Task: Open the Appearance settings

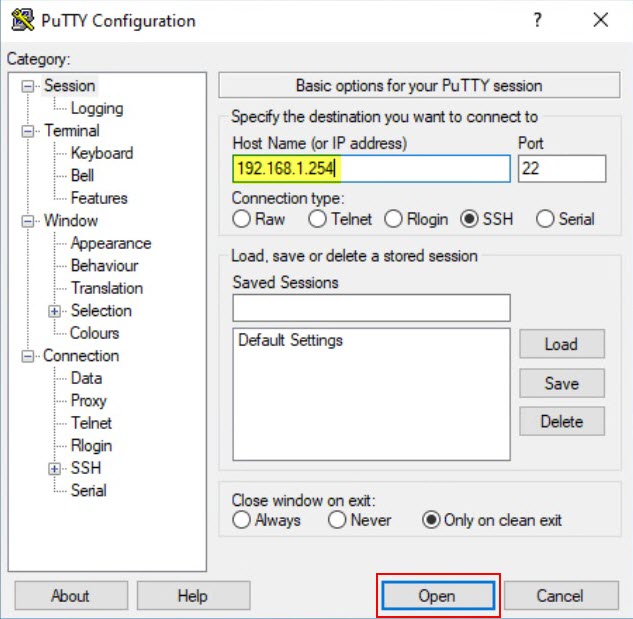Action: [x=111, y=243]
